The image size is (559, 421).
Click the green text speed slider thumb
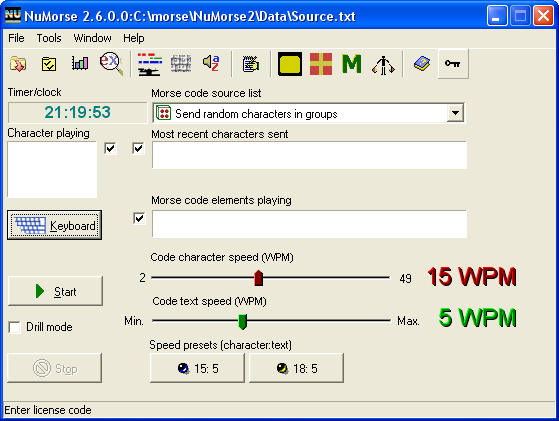point(242,321)
